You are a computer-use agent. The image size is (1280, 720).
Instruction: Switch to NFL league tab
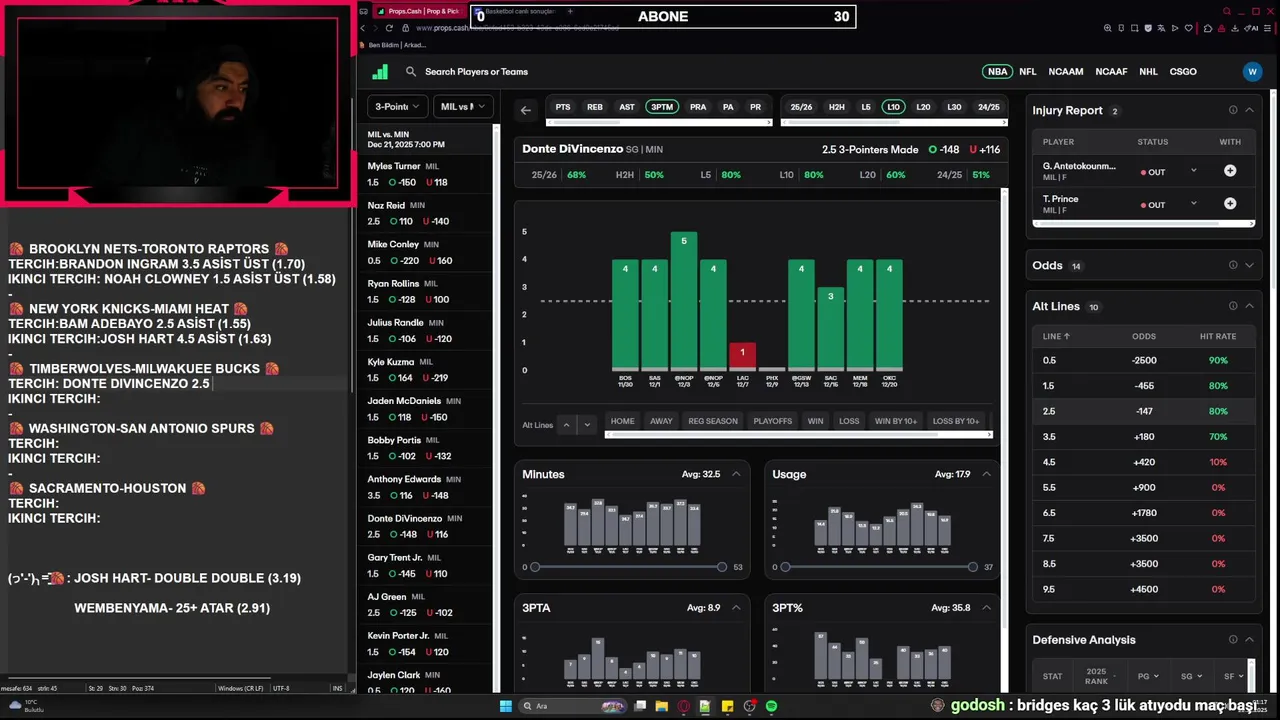(x=1028, y=72)
